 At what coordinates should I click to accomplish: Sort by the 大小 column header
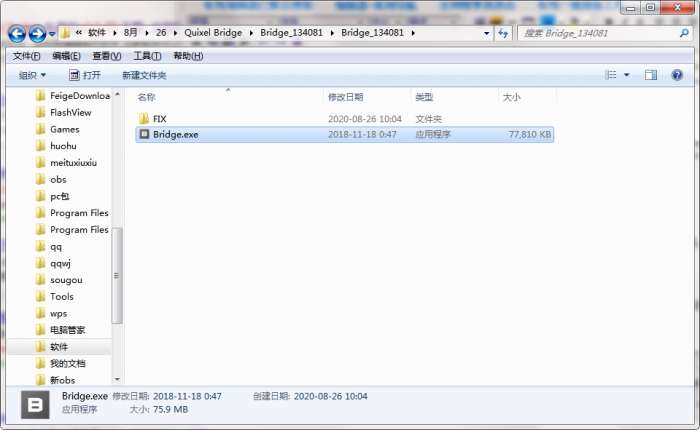point(512,97)
